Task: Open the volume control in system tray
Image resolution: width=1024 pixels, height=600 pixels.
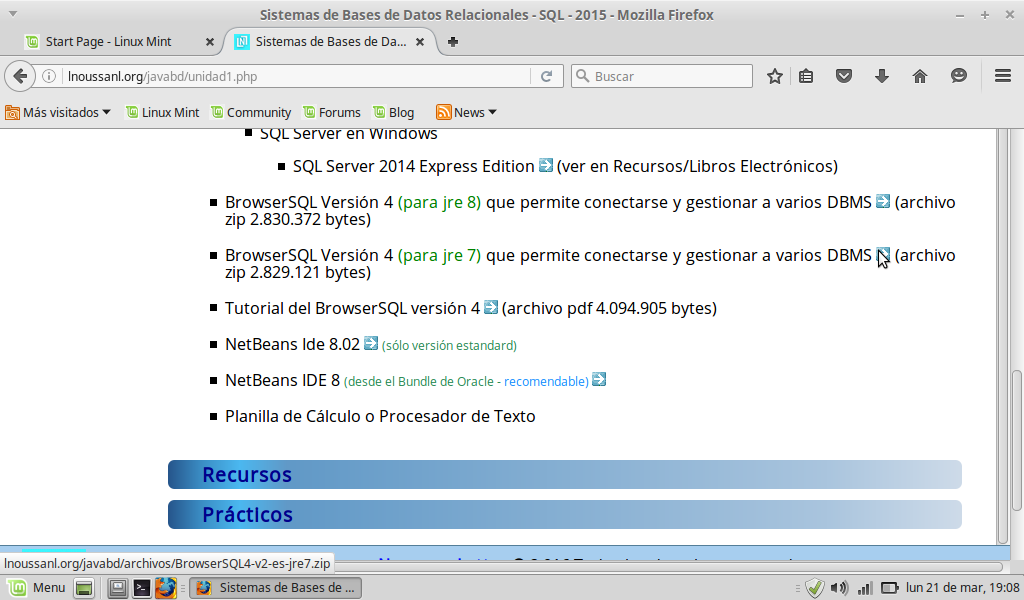Action: pyautogui.click(x=839, y=588)
